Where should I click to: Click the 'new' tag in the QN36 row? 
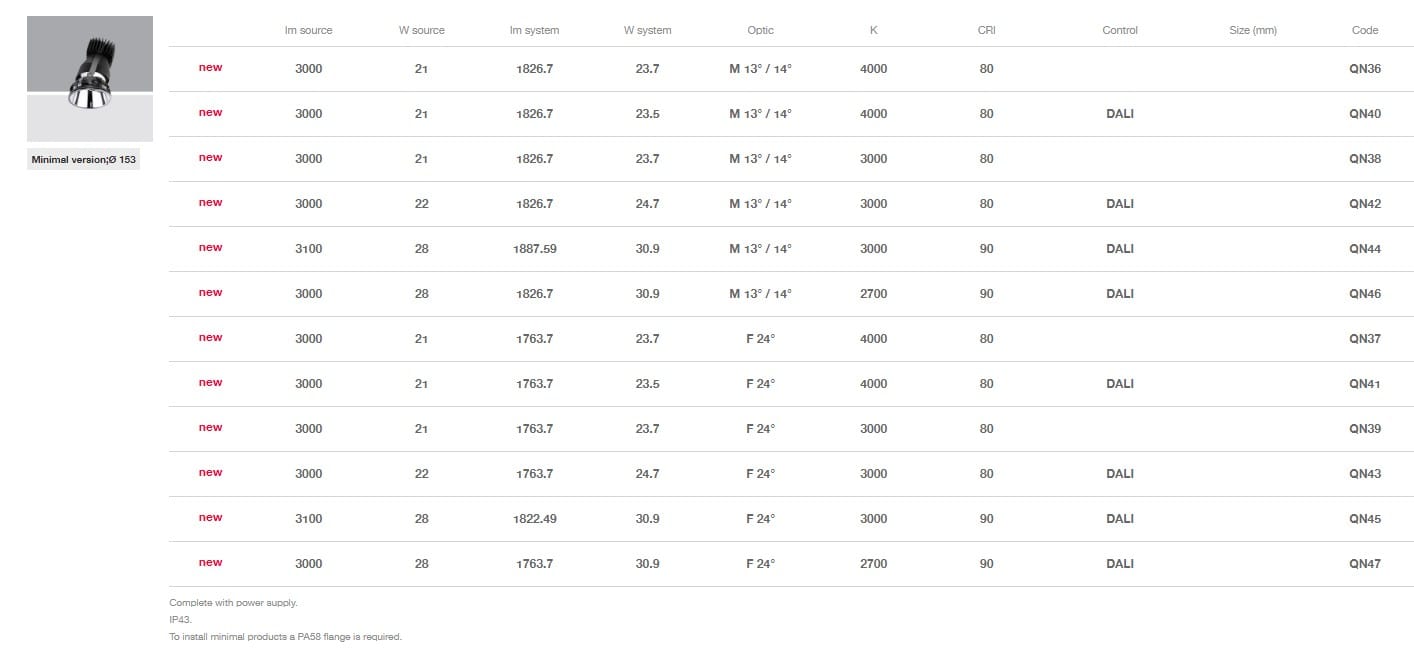210,68
